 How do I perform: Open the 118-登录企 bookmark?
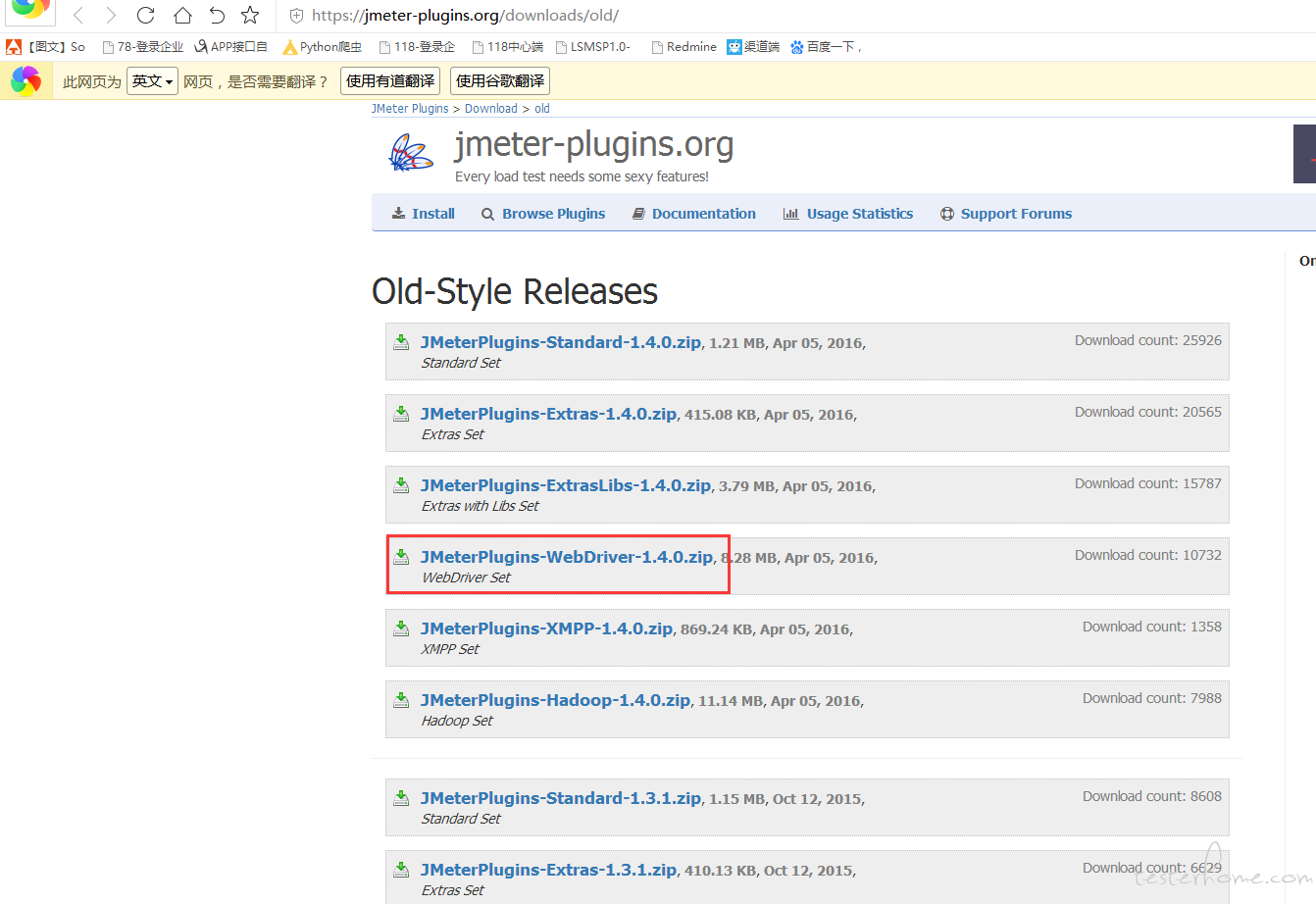pos(418,46)
